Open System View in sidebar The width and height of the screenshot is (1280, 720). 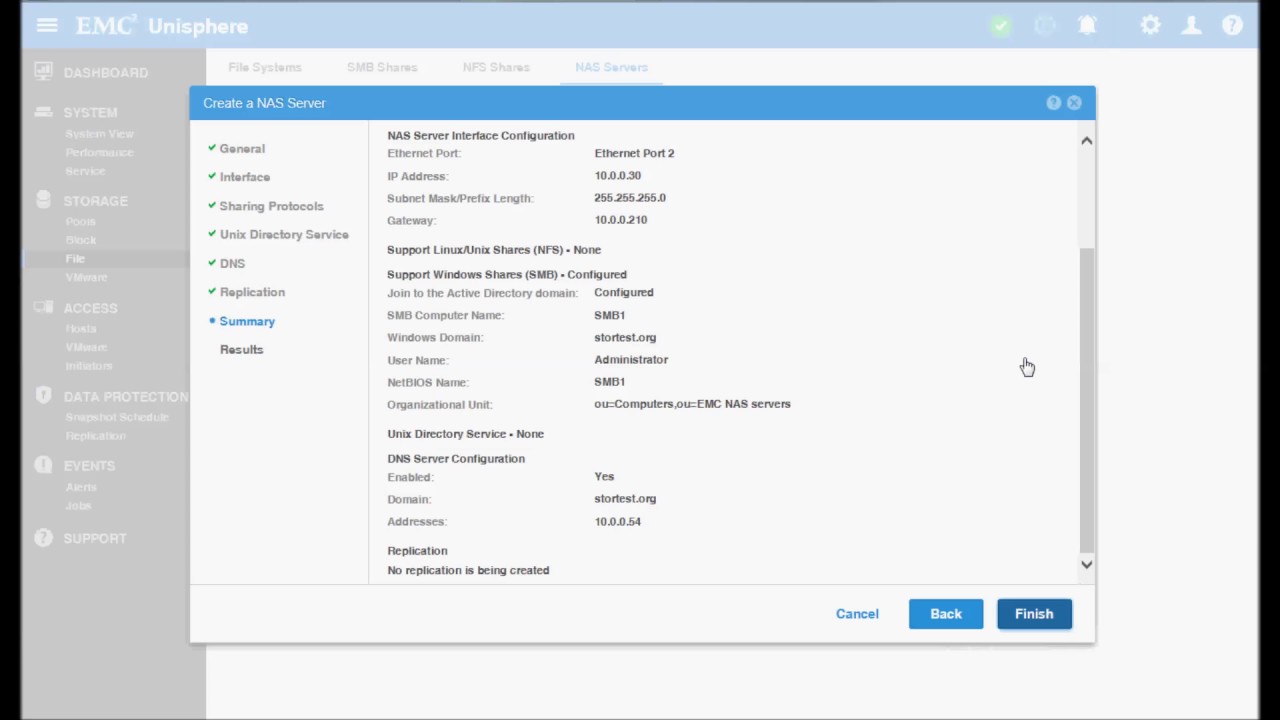[x=99, y=133]
